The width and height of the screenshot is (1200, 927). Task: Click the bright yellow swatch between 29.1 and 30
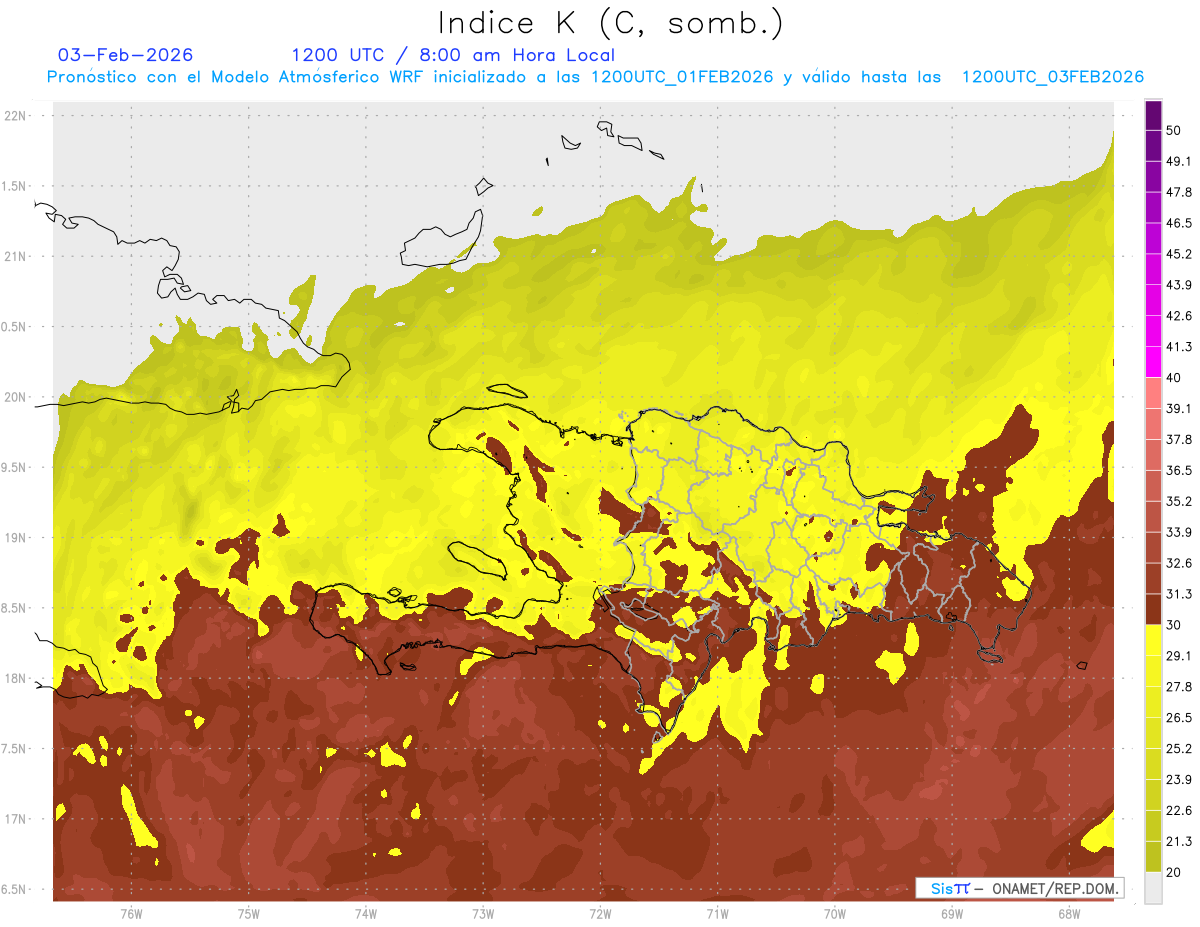pos(1153,641)
